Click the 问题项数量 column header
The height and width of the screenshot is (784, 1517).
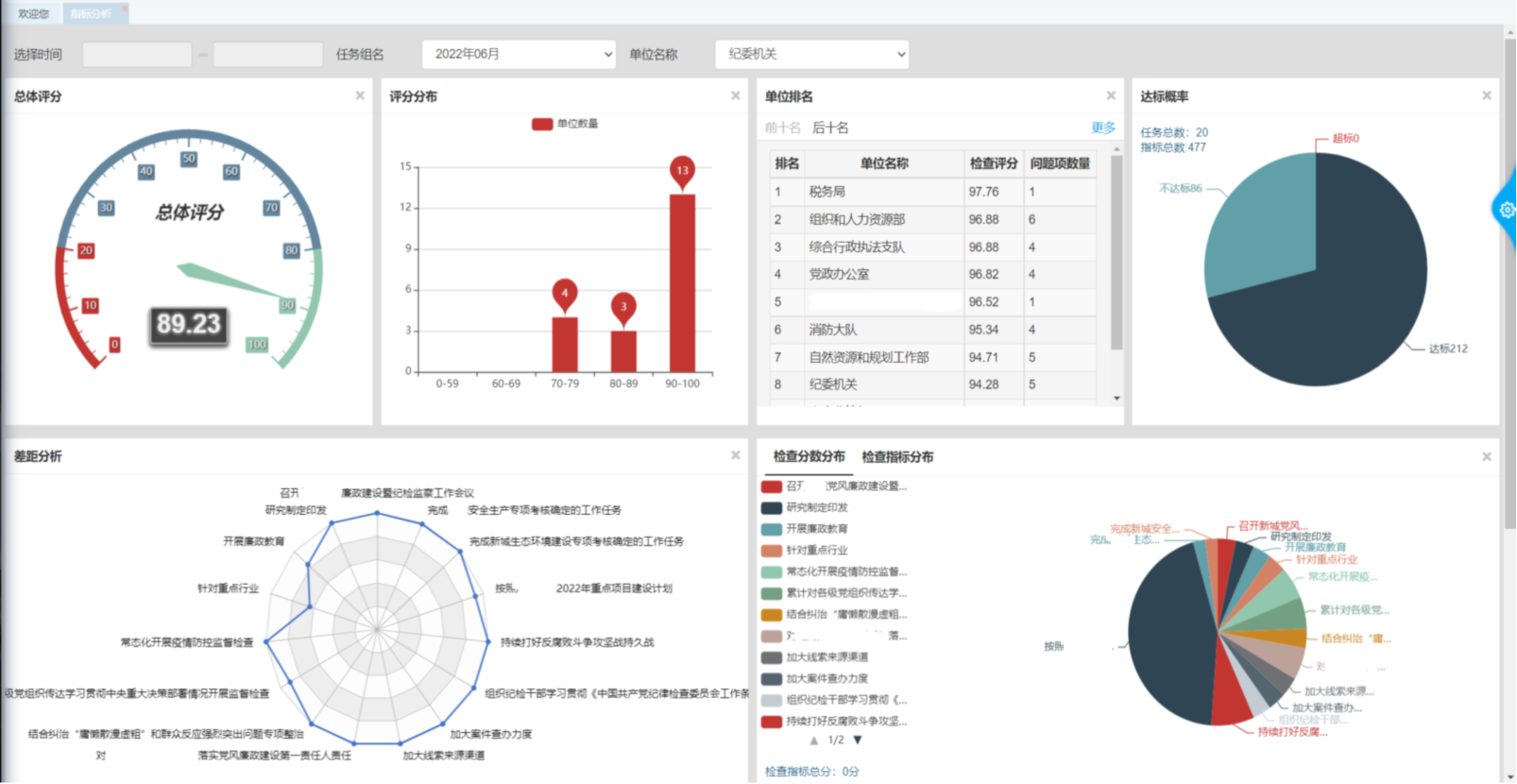coord(1060,163)
